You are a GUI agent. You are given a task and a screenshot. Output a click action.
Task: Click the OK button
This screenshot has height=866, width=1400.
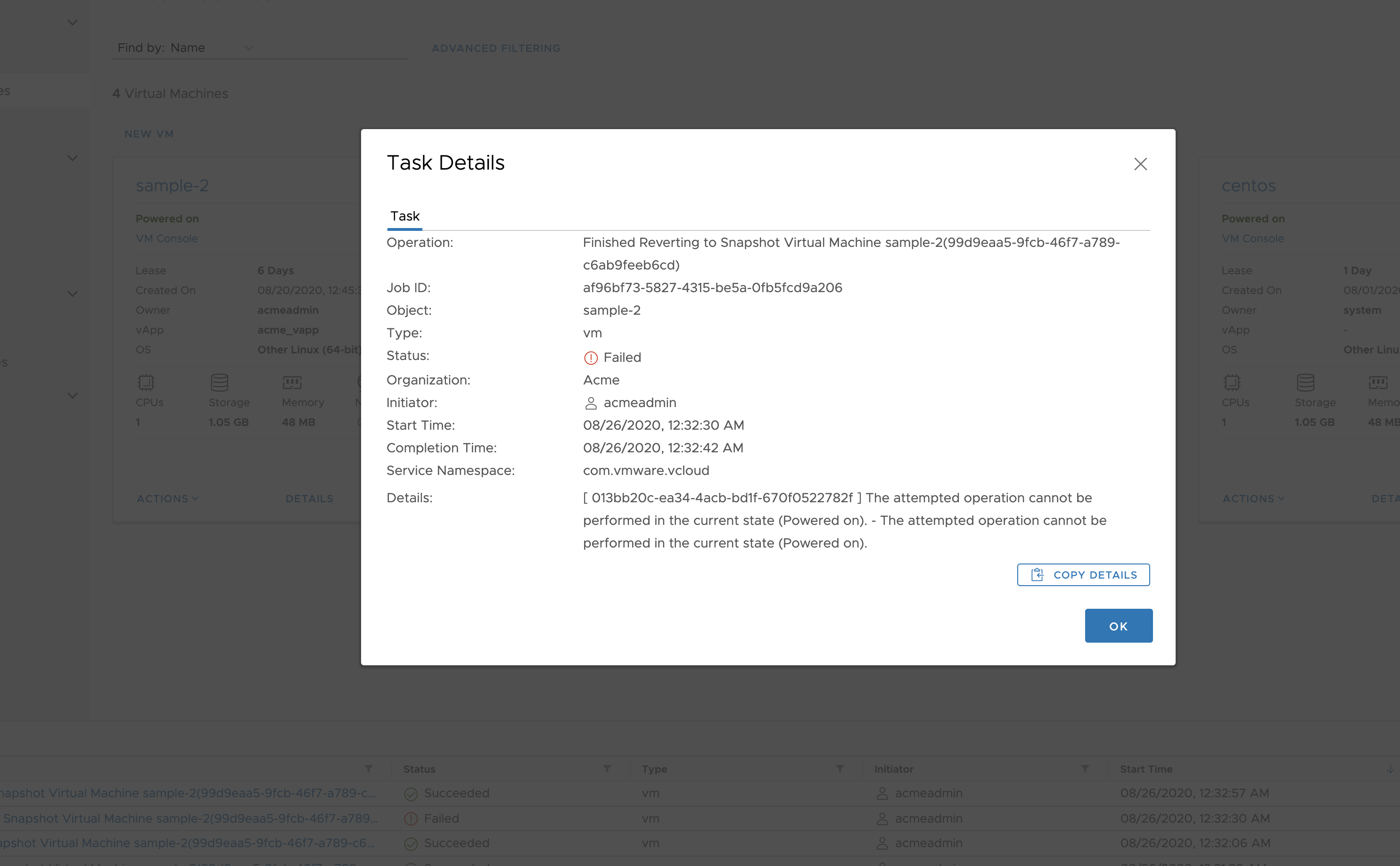point(1118,625)
